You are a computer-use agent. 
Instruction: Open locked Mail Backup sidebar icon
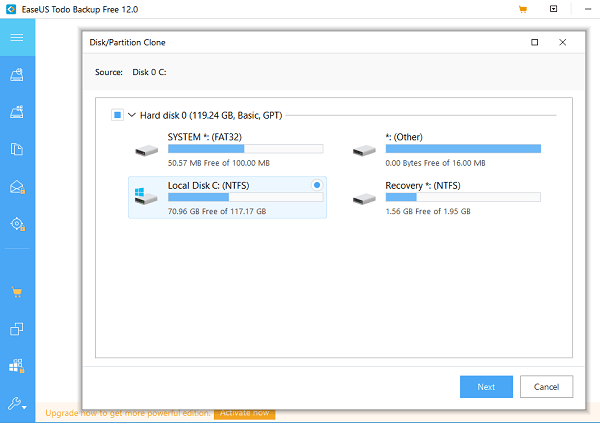(17, 187)
